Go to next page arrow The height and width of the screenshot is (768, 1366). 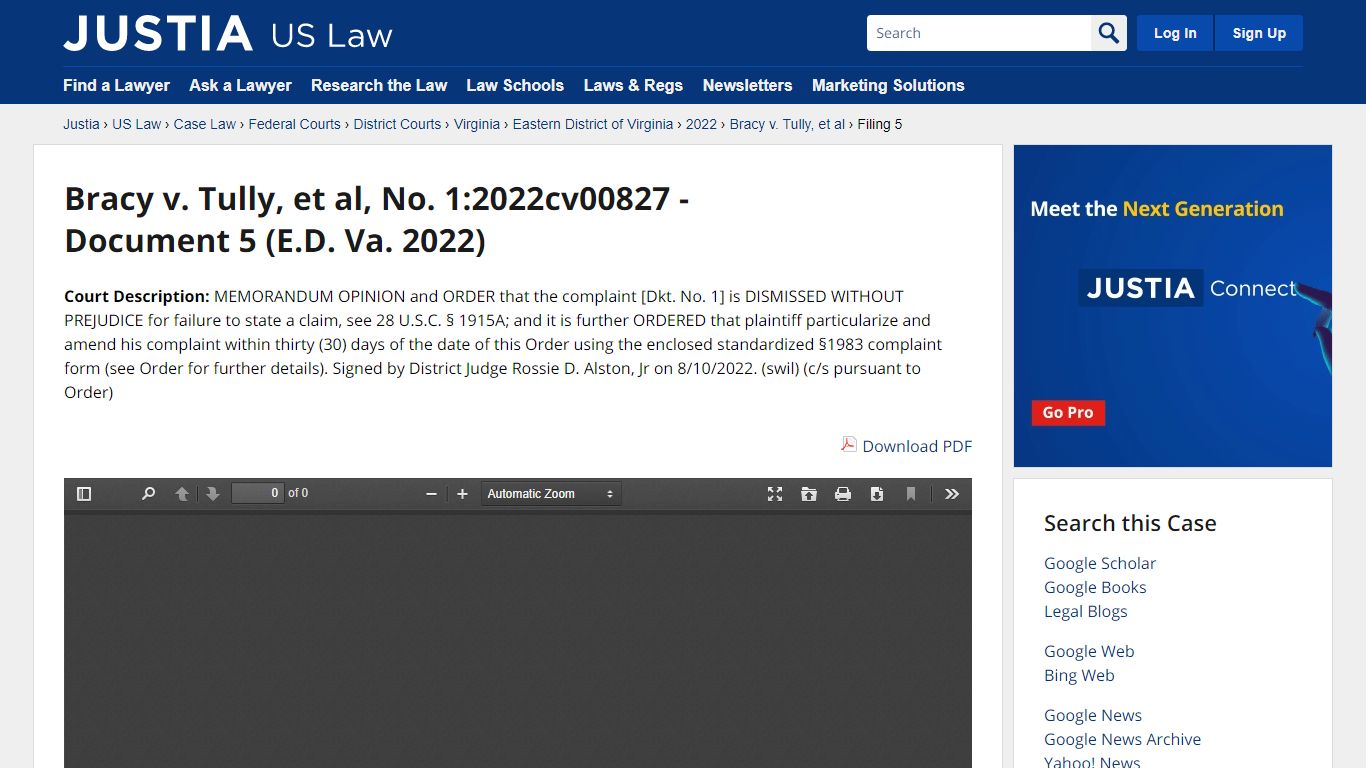(x=213, y=494)
